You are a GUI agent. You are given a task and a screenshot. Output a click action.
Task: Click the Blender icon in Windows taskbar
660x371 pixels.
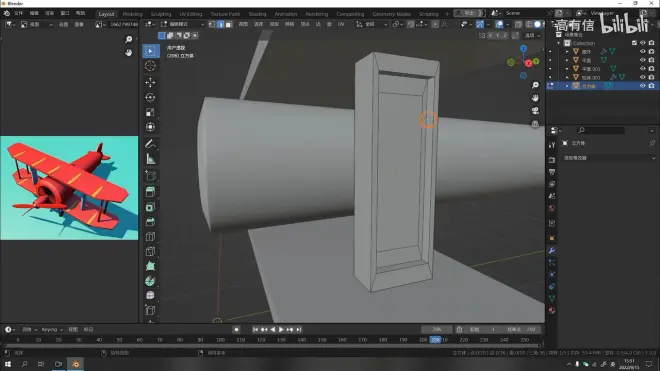[76, 364]
